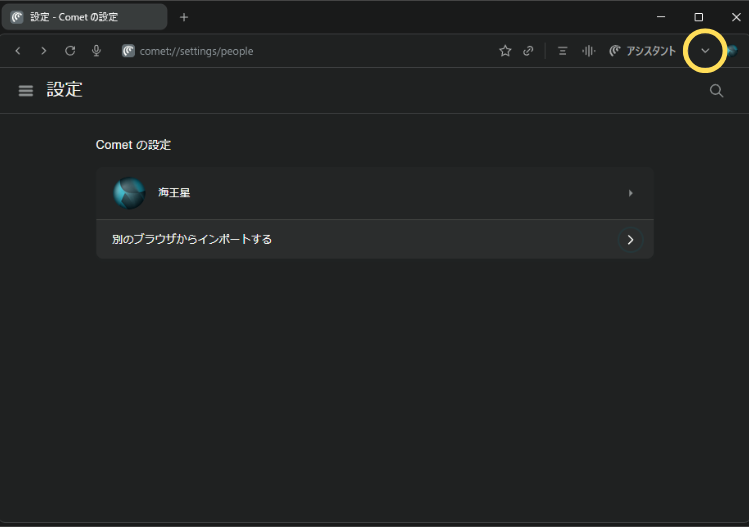Expand the 海王星 profile row arrow
This screenshot has width=749, height=527.
click(x=630, y=193)
